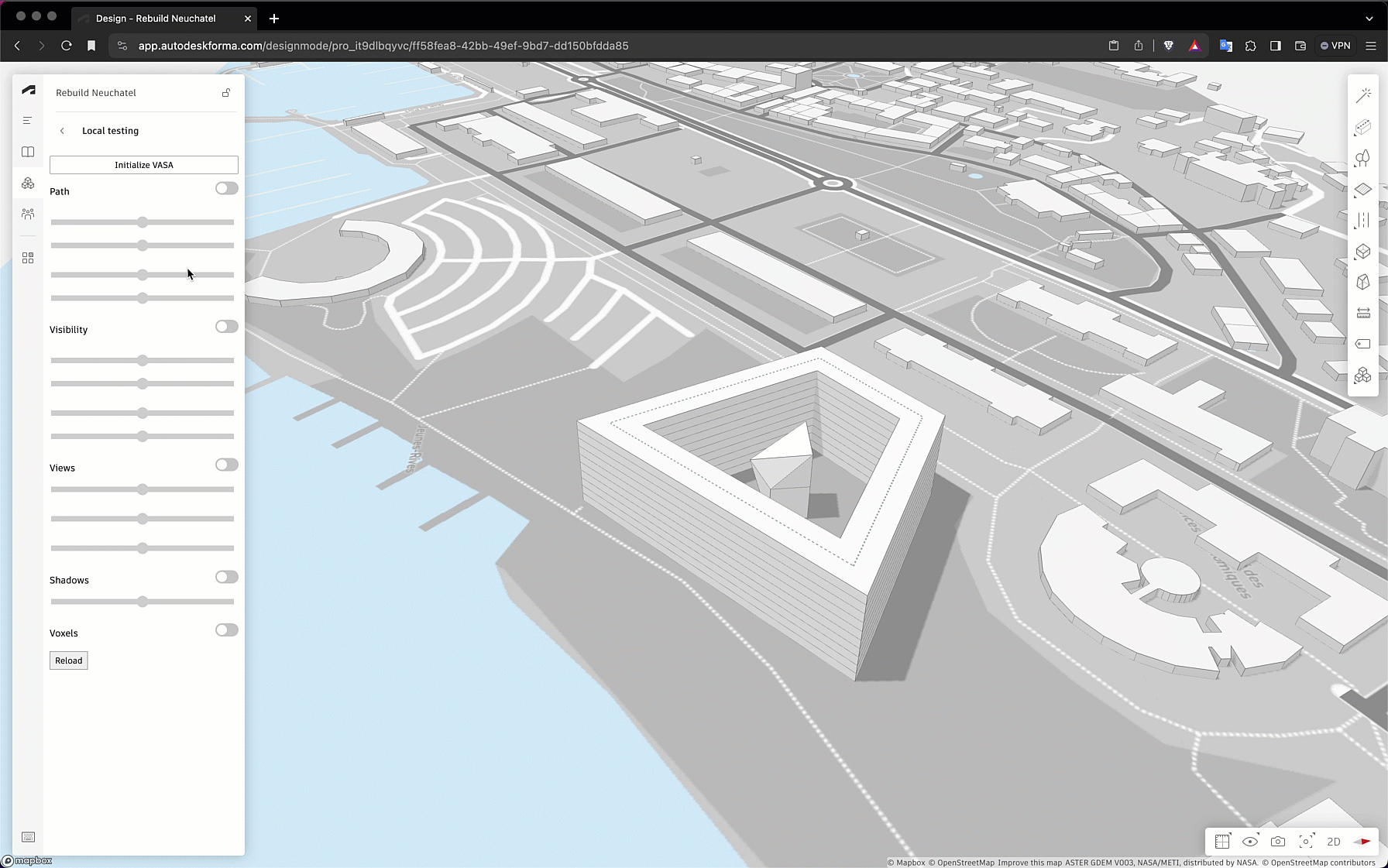Click the tag label tool icon
Screen dimensions: 1388x868
(1362, 344)
